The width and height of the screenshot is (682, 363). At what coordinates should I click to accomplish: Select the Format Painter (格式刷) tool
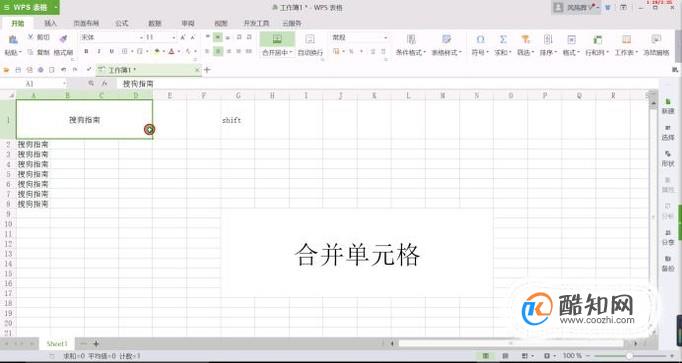coord(64,39)
